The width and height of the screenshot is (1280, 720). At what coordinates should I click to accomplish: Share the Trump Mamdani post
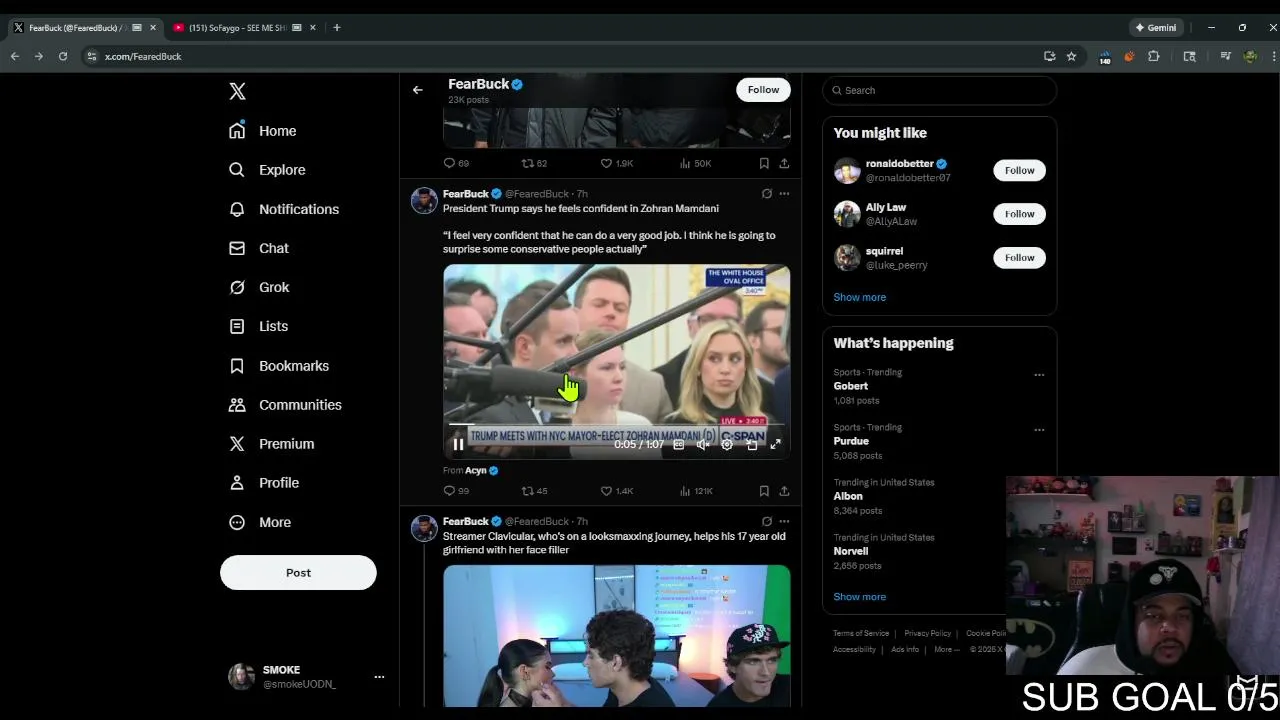pyautogui.click(x=784, y=491)
